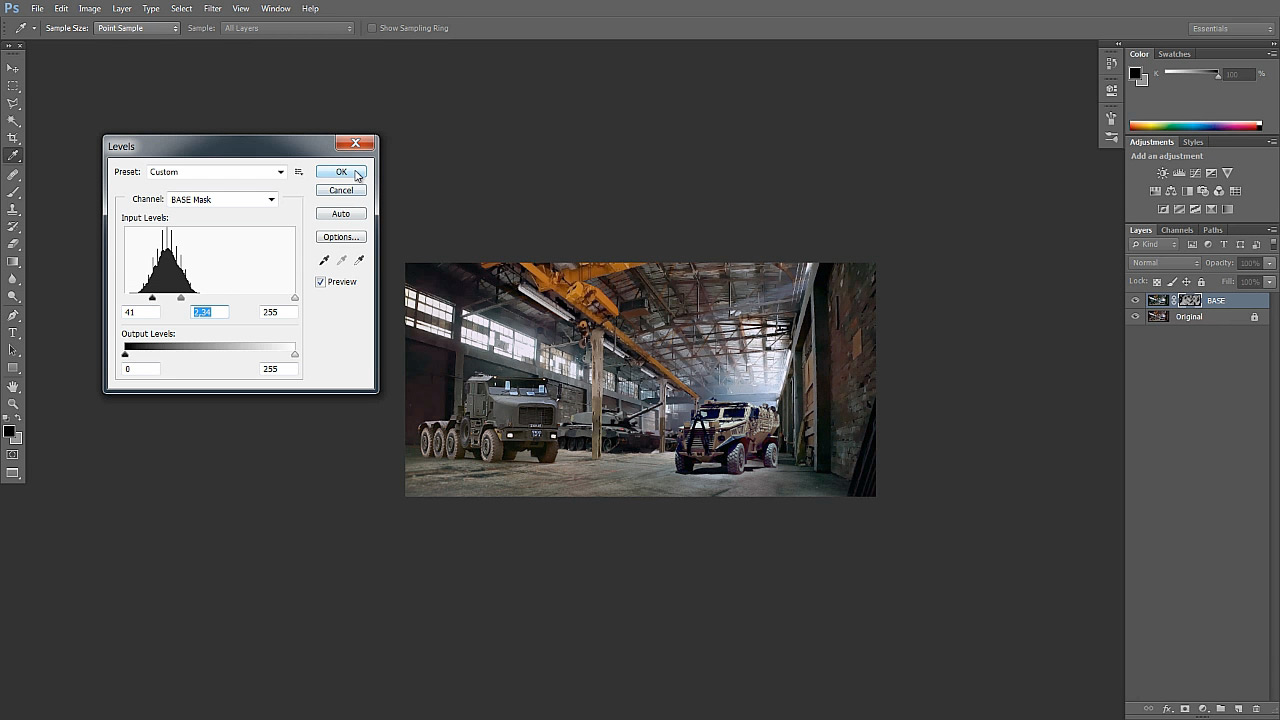This screenshot has height=720, width=1280.
Task: Select the Type tool
Action: 13,332
